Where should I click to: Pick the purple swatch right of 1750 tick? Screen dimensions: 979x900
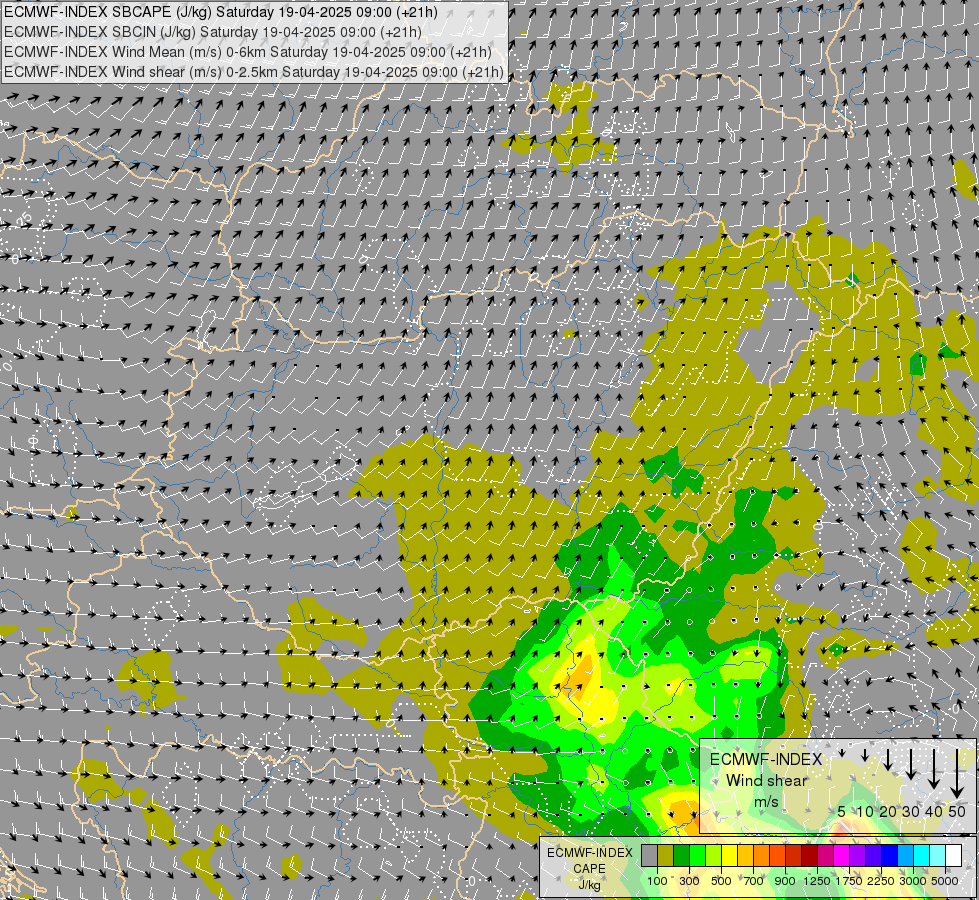[858, 856]
